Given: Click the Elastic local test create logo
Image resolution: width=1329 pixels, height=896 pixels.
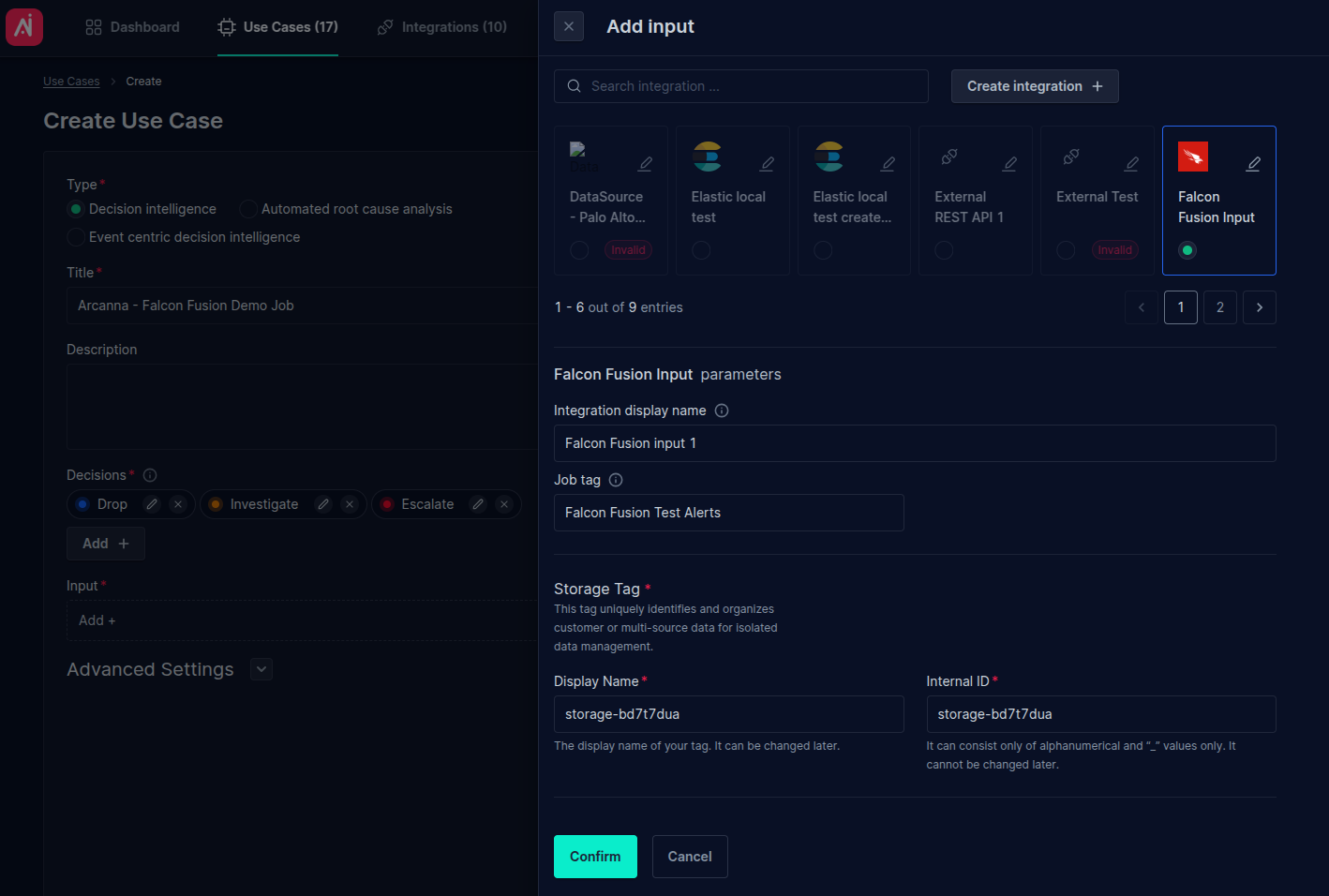Looking at the screenshot, I should 829,157.
